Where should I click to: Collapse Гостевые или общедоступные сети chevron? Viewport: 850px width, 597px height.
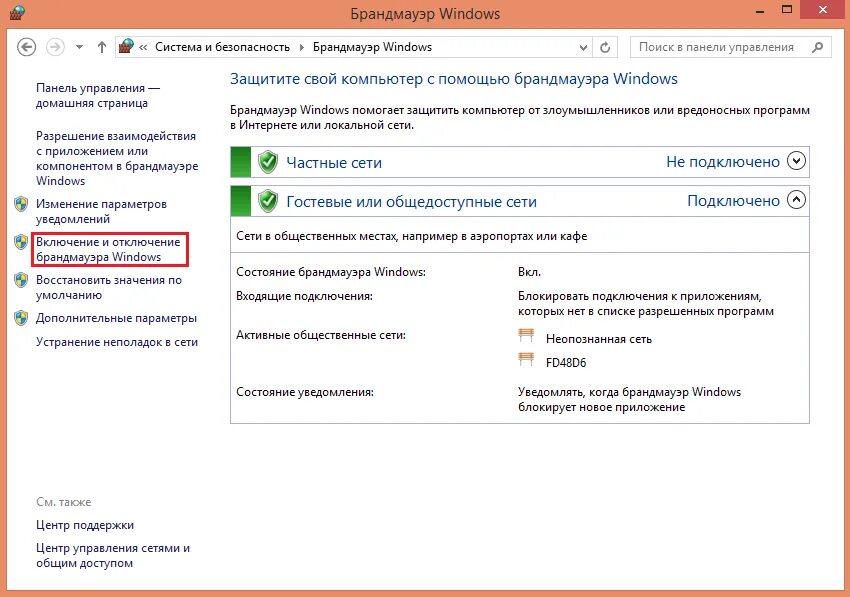796,200
